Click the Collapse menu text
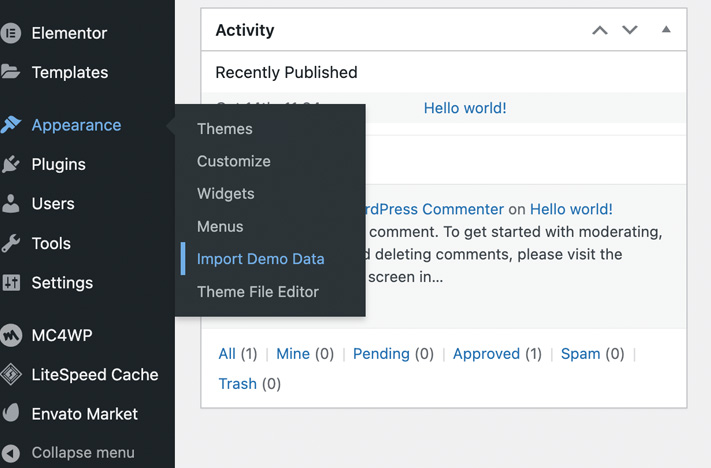711x468 pixels. 83,453
